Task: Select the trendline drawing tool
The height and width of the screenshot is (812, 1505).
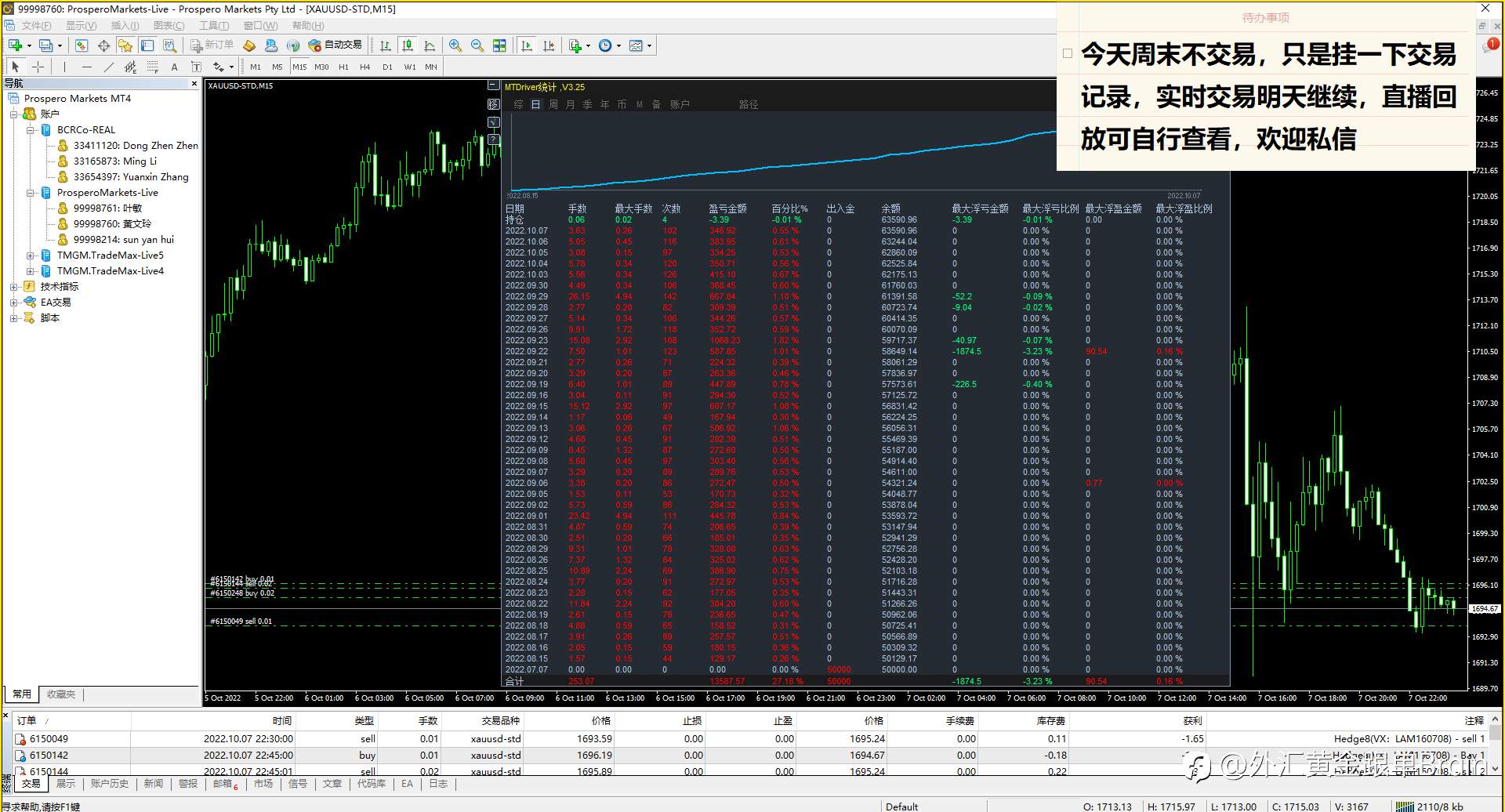Action: pos(108,67)
